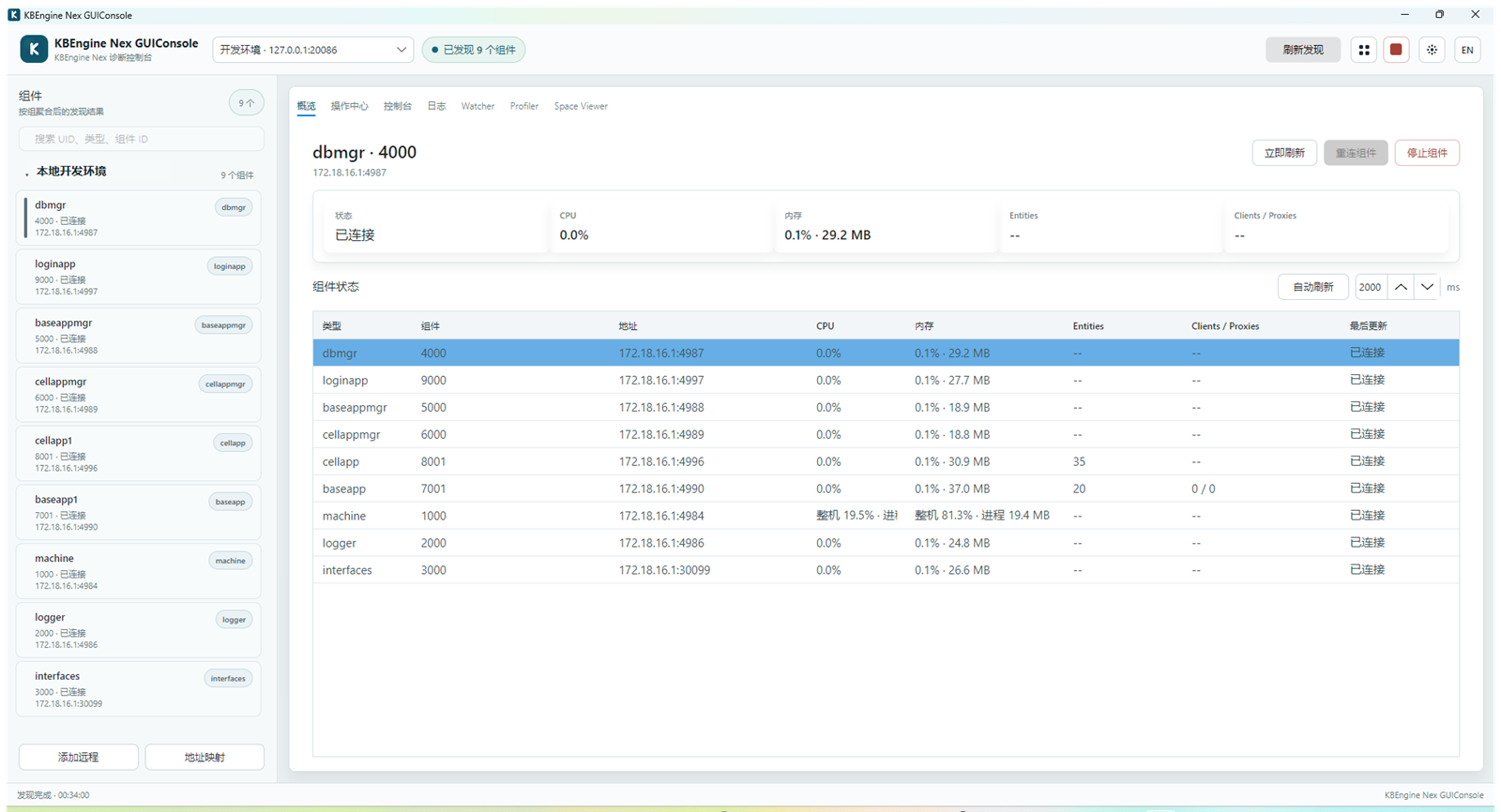Image resolution: width=1501 pixels, height=812 pixels.
Task: Select the interfaces card in sidebar
Action: (x=139, y=689)
